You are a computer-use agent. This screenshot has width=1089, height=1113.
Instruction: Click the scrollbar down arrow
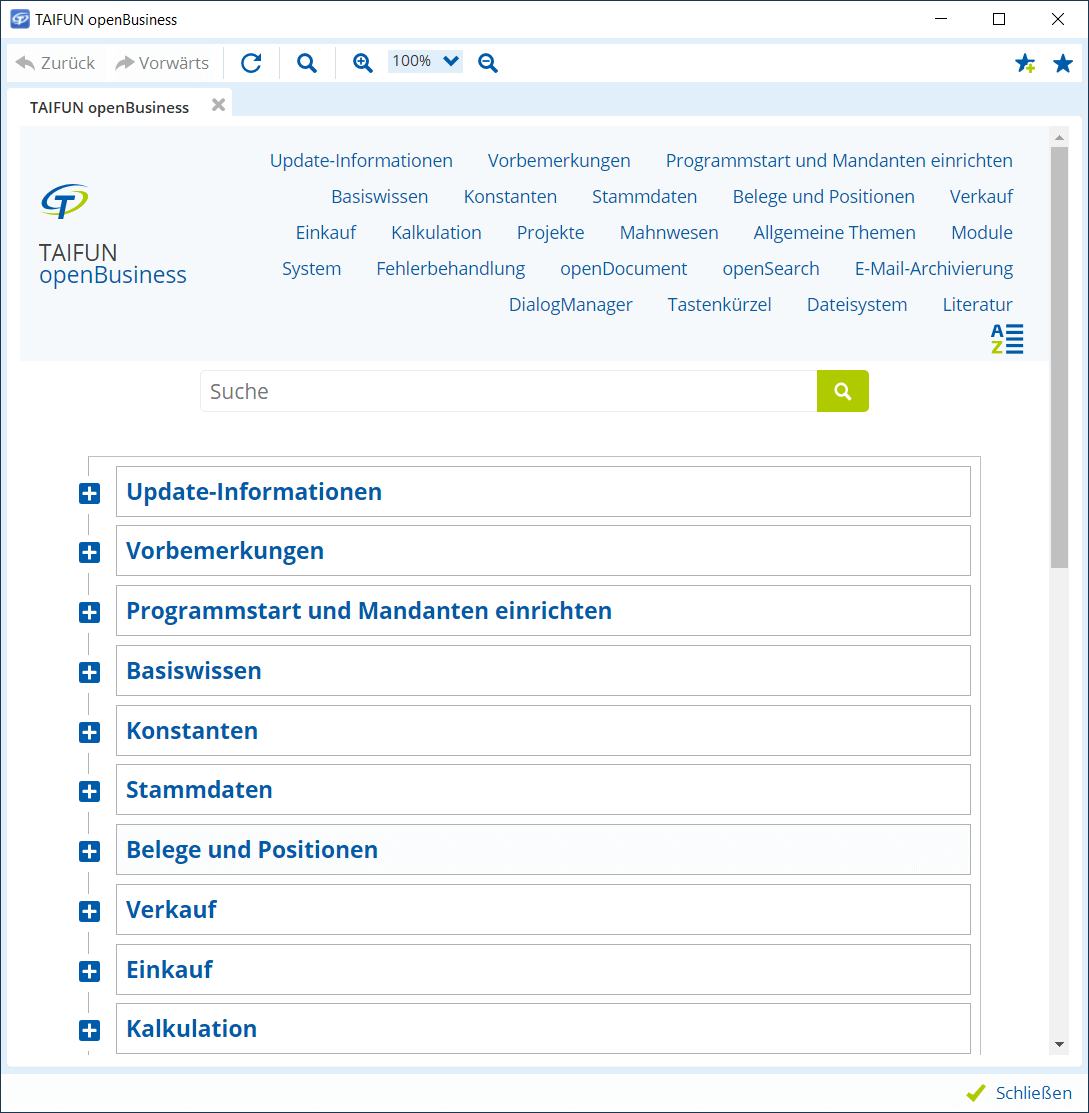tap(1059, 1044)
